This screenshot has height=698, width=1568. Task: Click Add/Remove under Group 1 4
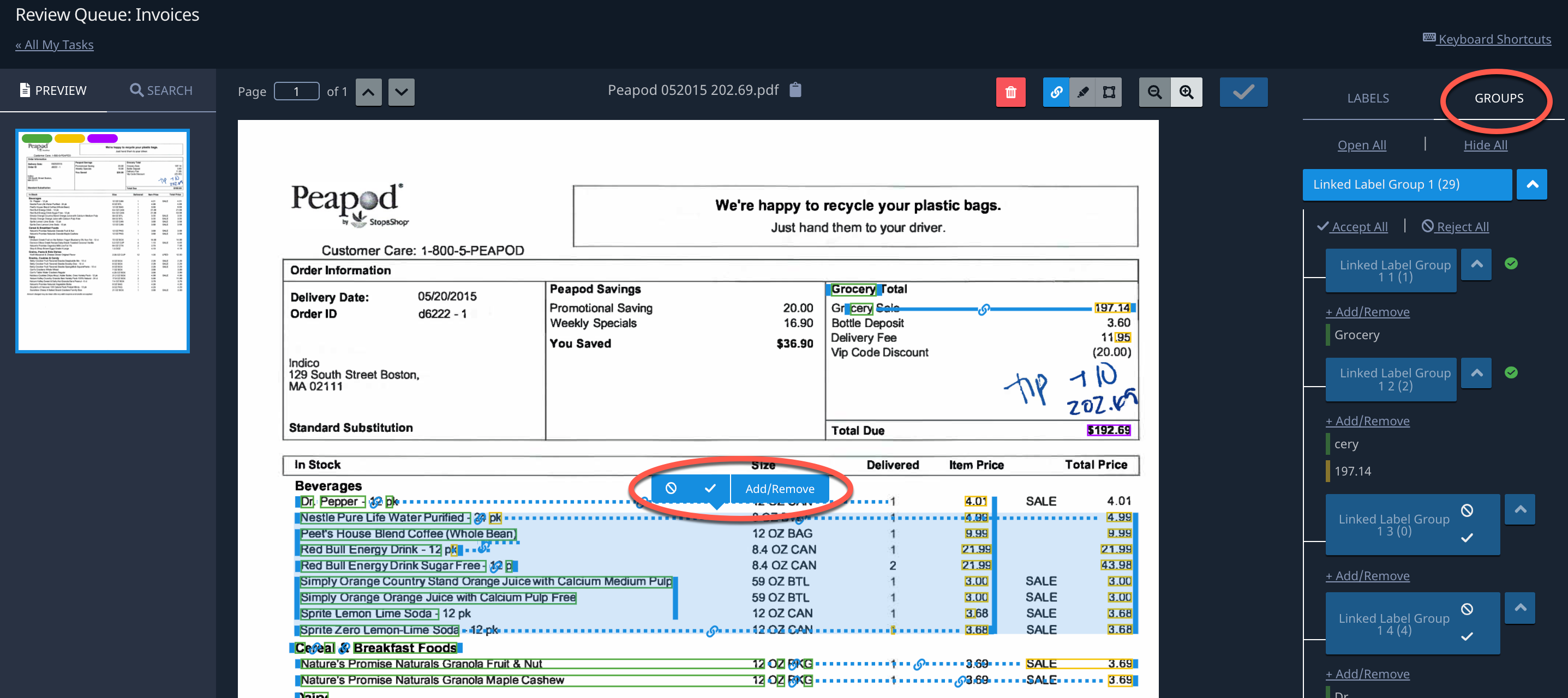pyautogui.click(x=1368, y=673)
